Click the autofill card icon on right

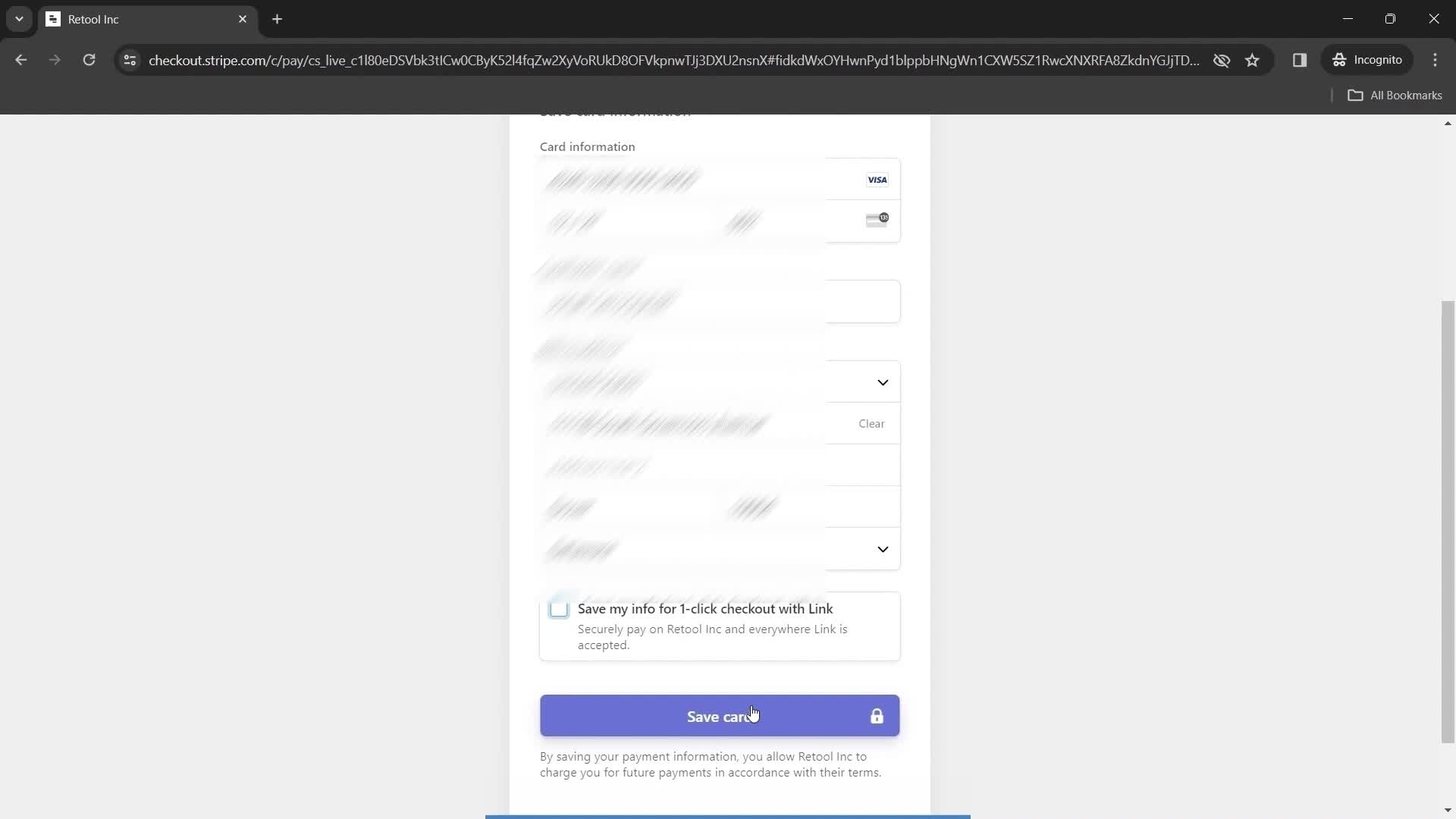[x=876, y=218]
